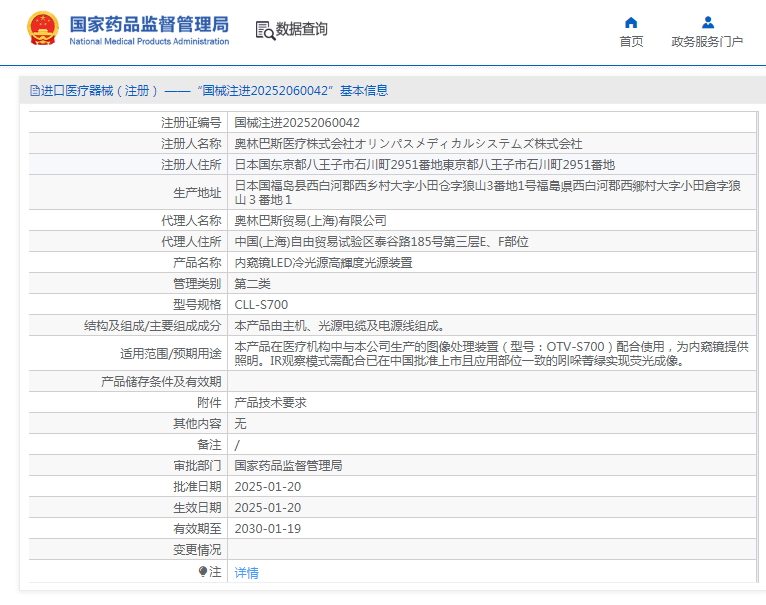Select the 第二类 category value

[x=253, y=283]
